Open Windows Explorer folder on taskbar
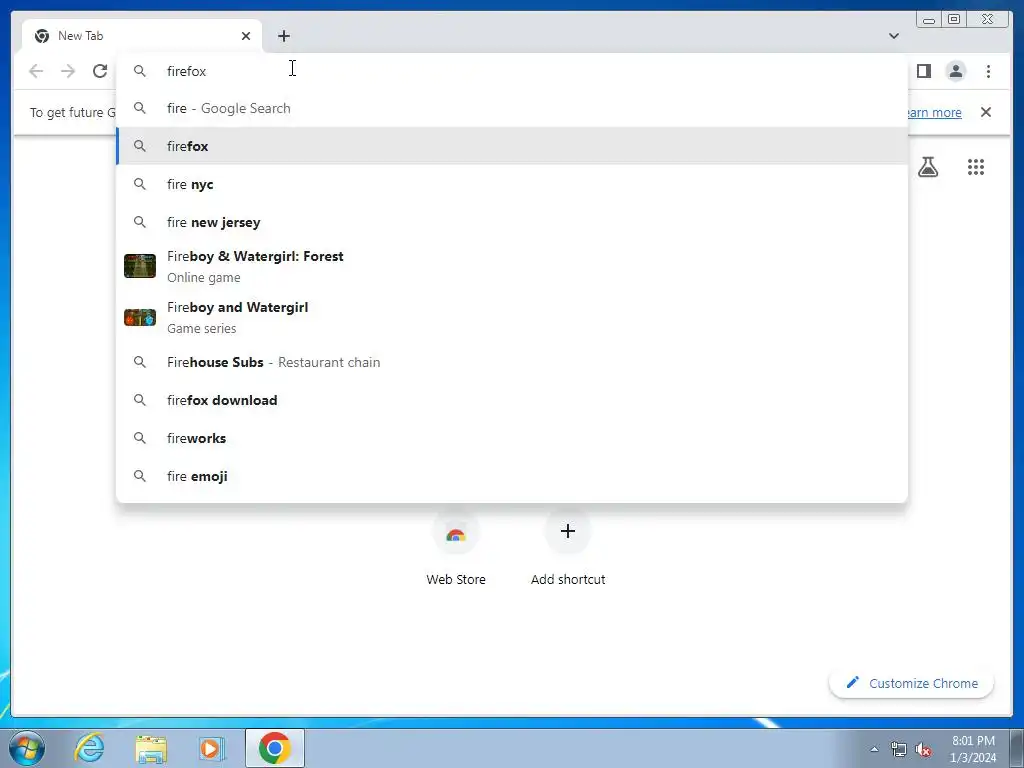Image resolution: width=1024 pixels, height=768 pixels. point(151,748)
